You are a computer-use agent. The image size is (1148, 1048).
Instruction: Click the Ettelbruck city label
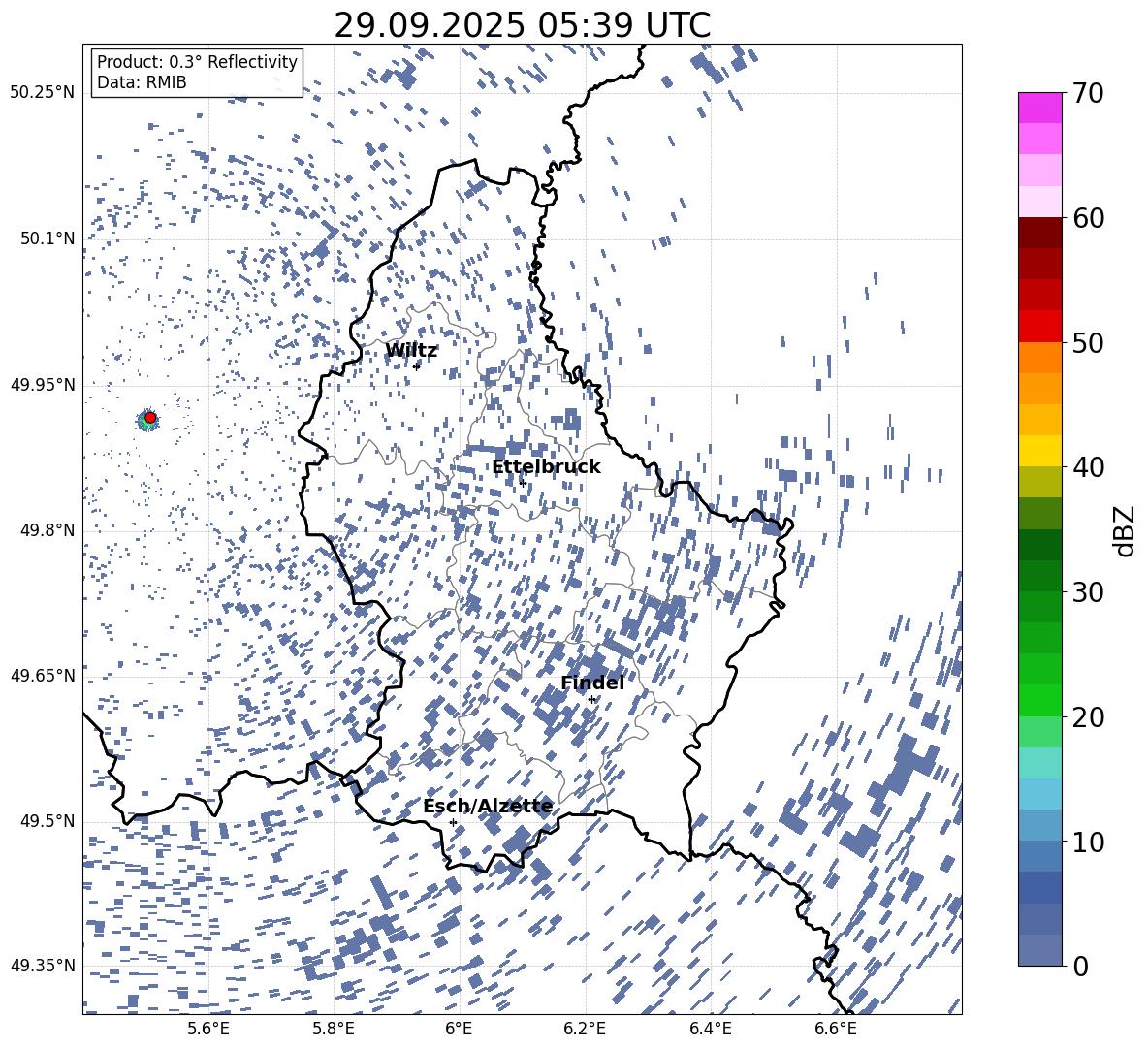[546, 466]
